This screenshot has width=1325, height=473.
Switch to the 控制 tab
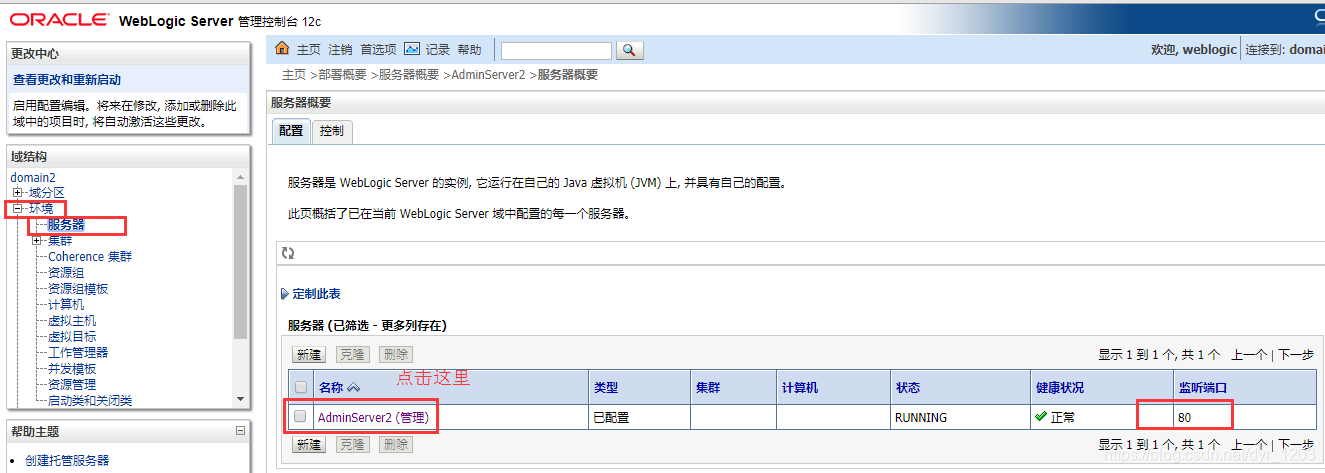click(332, 131)
